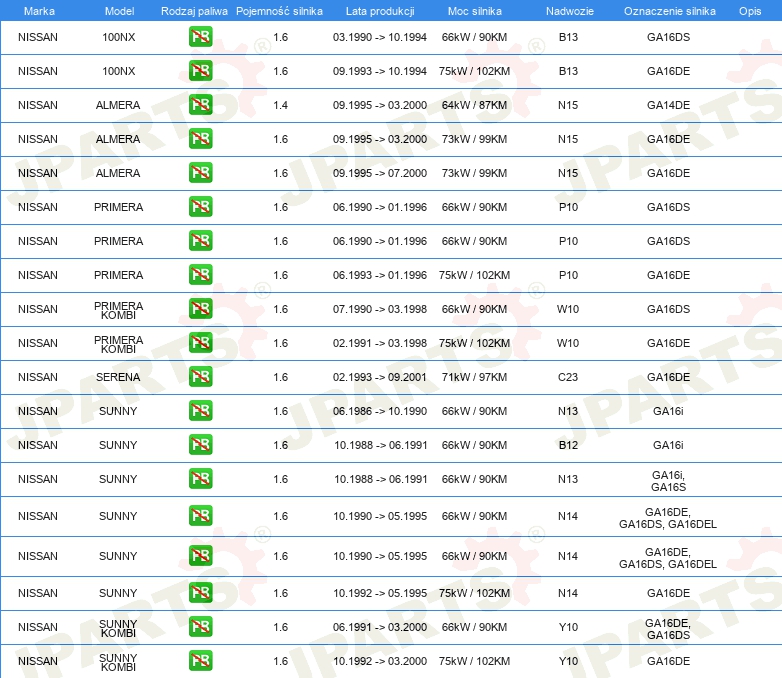The height and width of the screenshot is (678, 782).
Task: Click fuel icon in SUNNY GA16i, GA16S row
Action: pos(200,479)
